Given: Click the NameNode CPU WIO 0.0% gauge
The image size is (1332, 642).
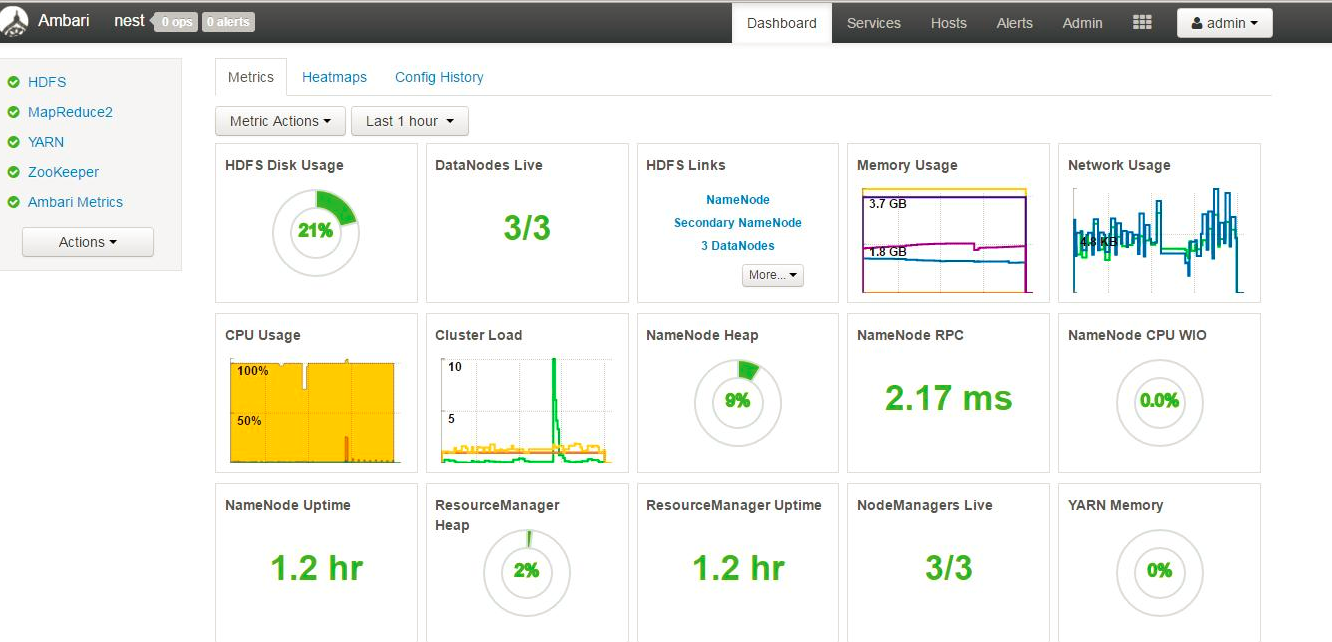Looking at the screenshot, I should pyautogui.click(x=1160, y=402).
